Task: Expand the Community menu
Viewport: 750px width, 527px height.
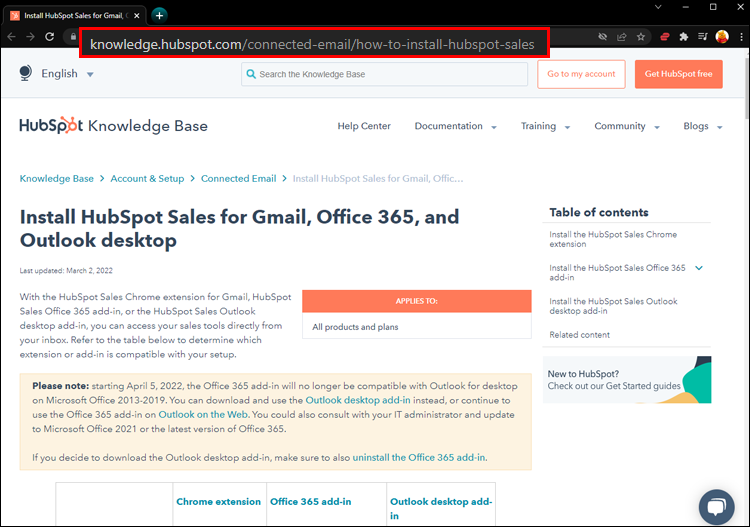Action: 627,126
